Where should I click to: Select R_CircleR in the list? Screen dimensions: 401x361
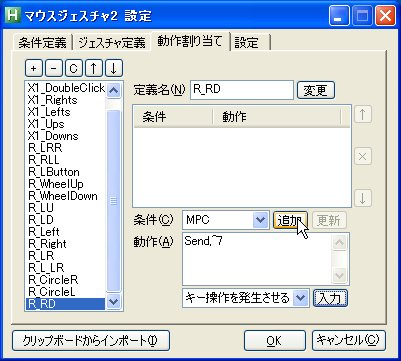click(x=66, y=280)
